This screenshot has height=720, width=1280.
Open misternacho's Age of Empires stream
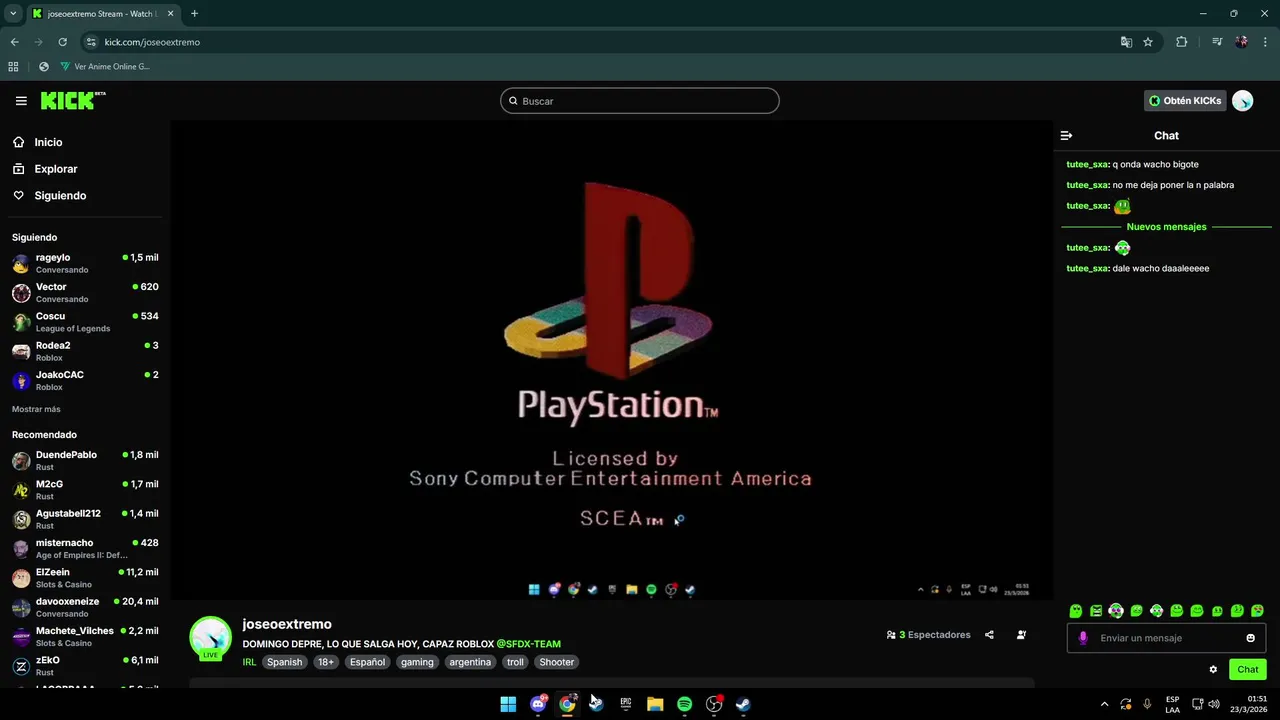[85, 548]
